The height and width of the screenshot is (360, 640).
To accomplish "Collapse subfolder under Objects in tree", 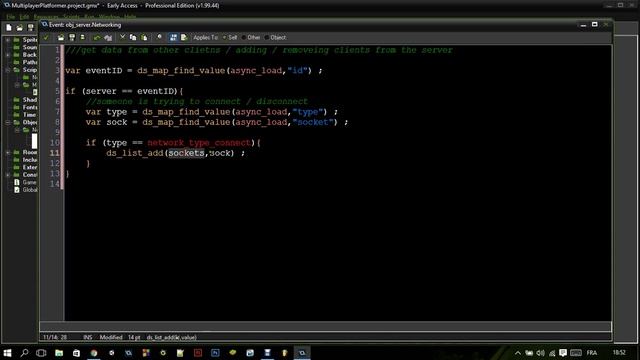I will [x=17, y=130].
